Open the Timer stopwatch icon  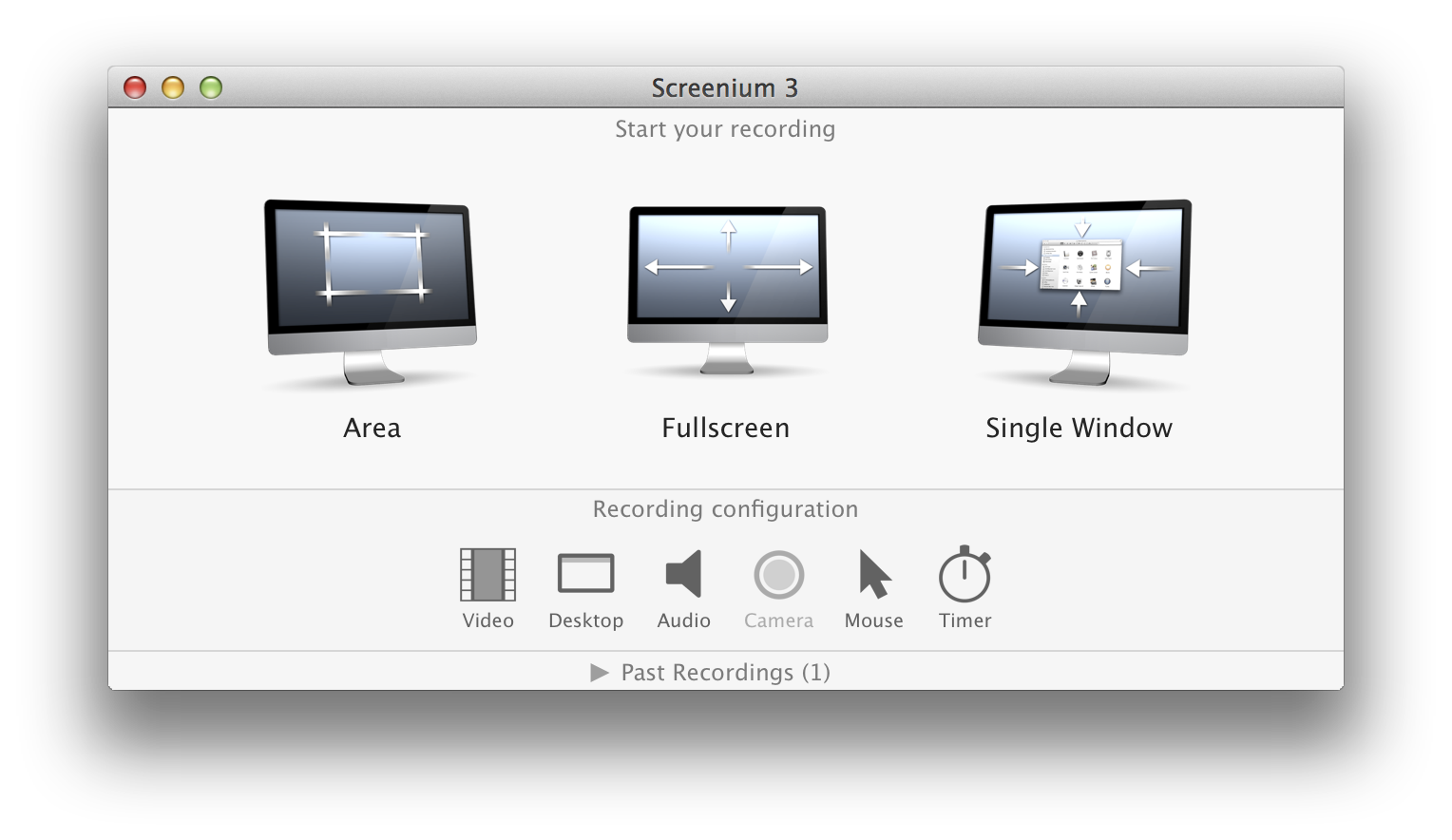(965, 575)
